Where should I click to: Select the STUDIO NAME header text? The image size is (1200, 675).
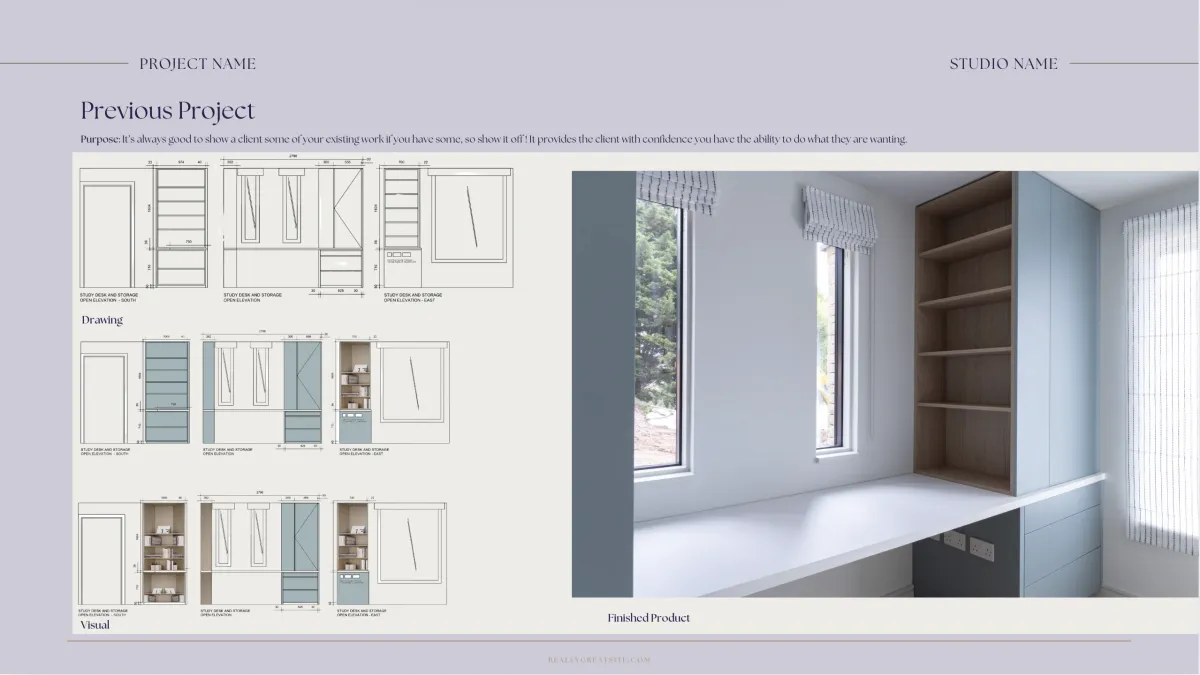click(1003, 64)
